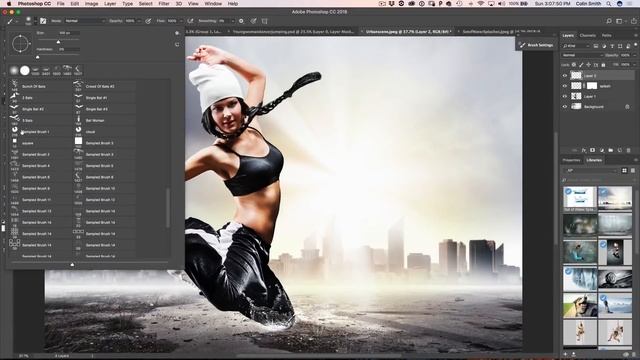Open the layer blend mode dropdown in the Layers panel
Image resolution: width=640 pixels, height=360 pixels.
pyautogui.click(x=582, y=55)
